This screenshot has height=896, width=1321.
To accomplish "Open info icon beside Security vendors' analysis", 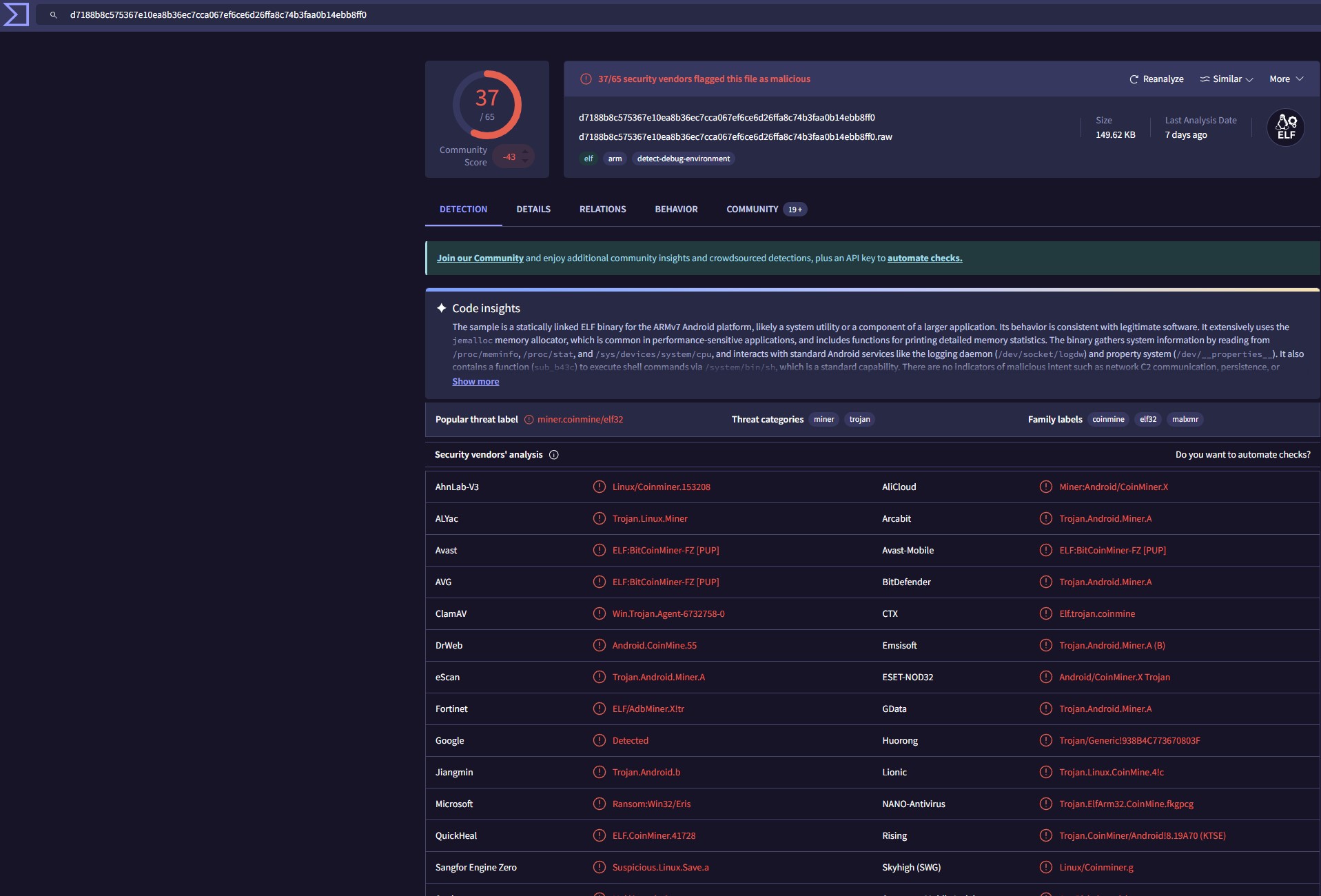I will pyautogui.click(x=554, y=455).
